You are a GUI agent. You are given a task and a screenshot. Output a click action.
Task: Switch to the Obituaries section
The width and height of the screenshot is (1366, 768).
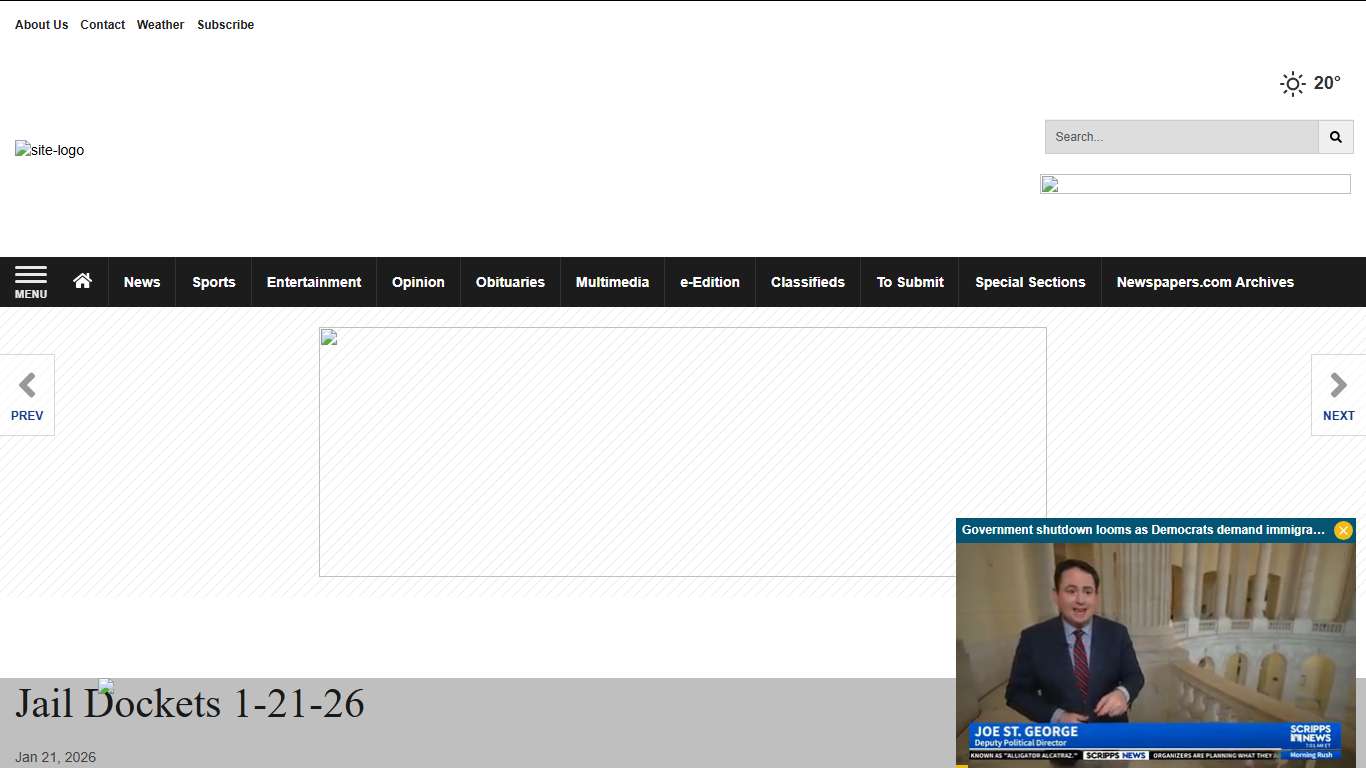point(510,281)
